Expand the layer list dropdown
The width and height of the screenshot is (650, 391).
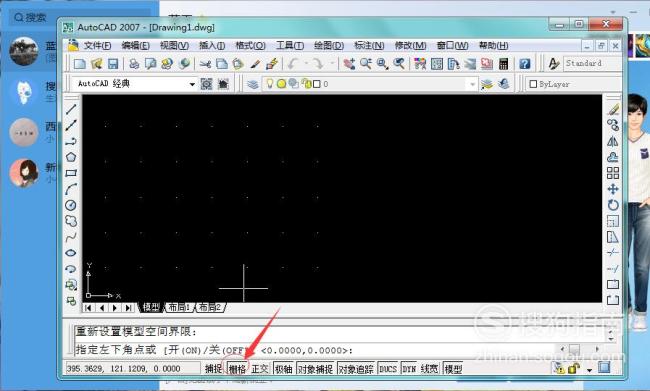point(472,84)
